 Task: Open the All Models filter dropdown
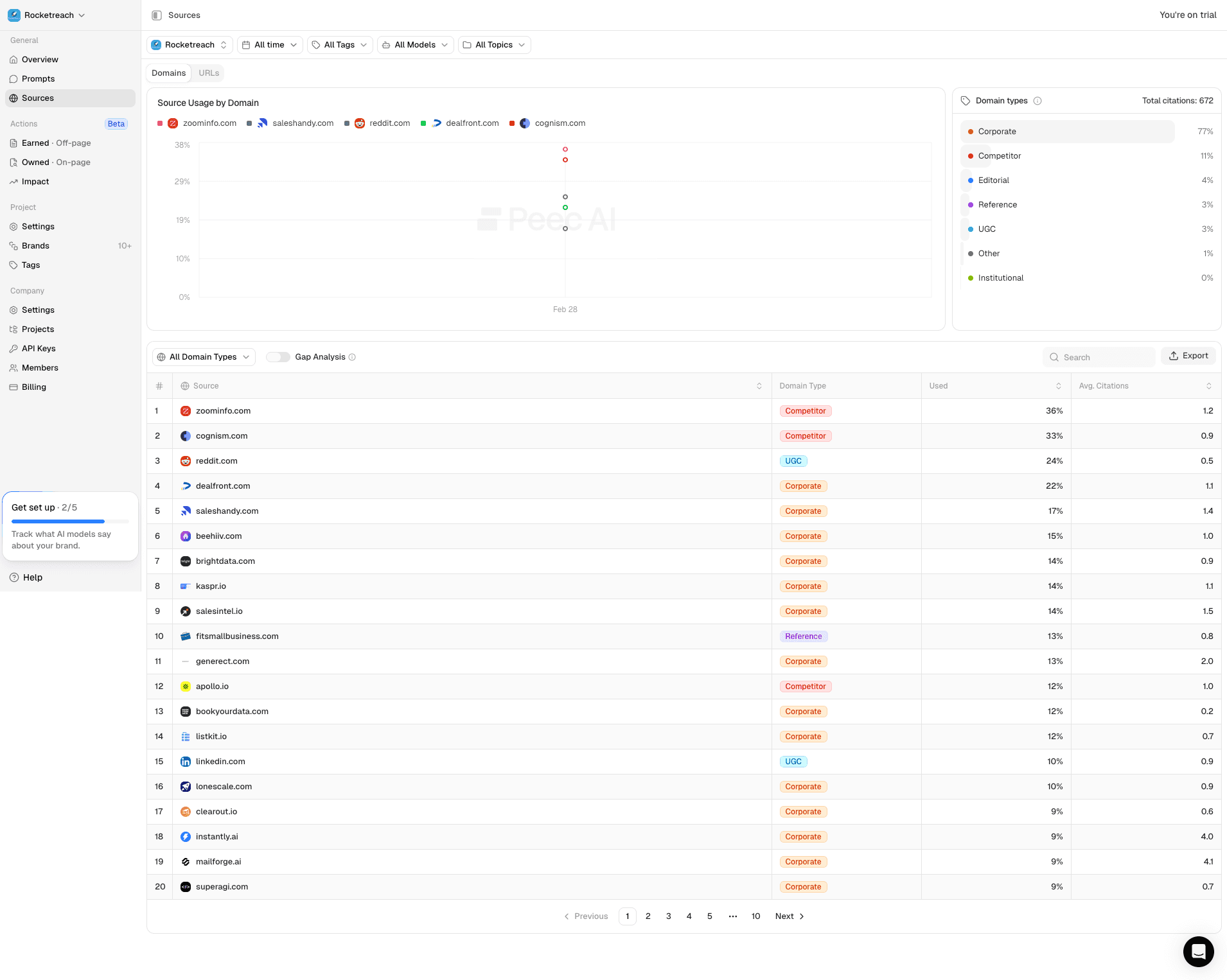(414, 45)
